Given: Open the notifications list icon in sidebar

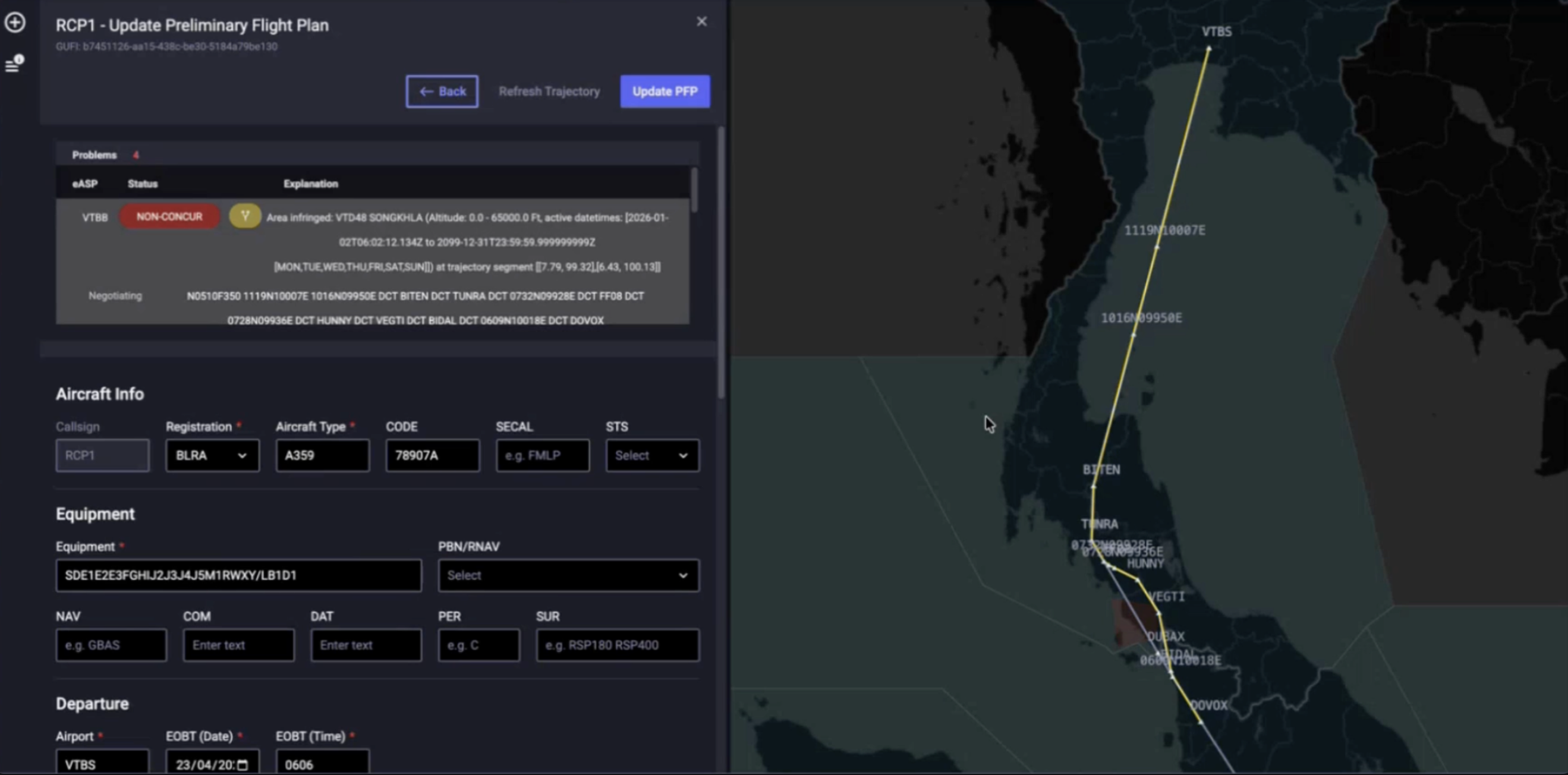Looking at the screenshot, I should click(x=14, y=64).
